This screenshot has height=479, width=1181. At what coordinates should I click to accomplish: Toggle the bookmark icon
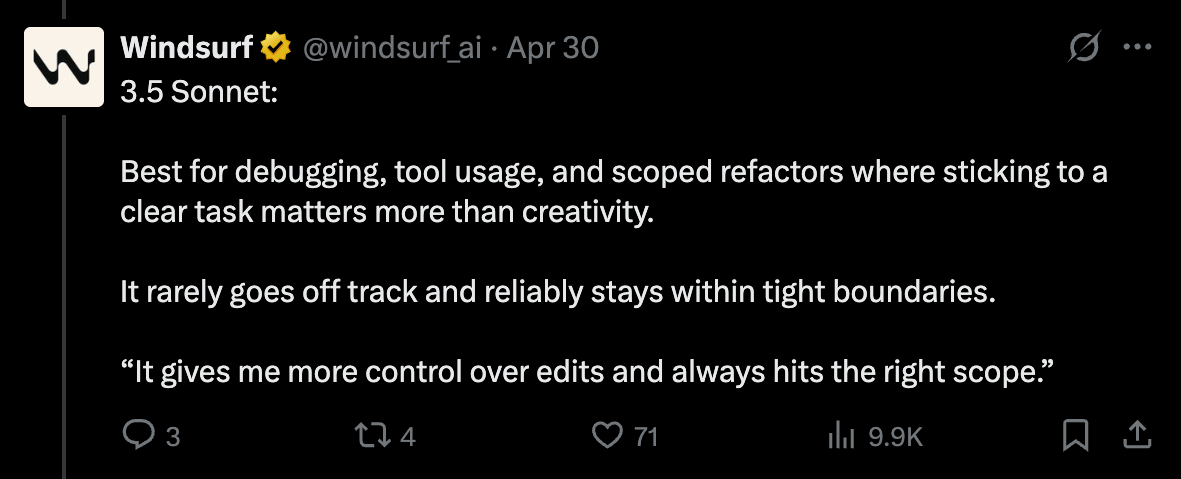1075,435
